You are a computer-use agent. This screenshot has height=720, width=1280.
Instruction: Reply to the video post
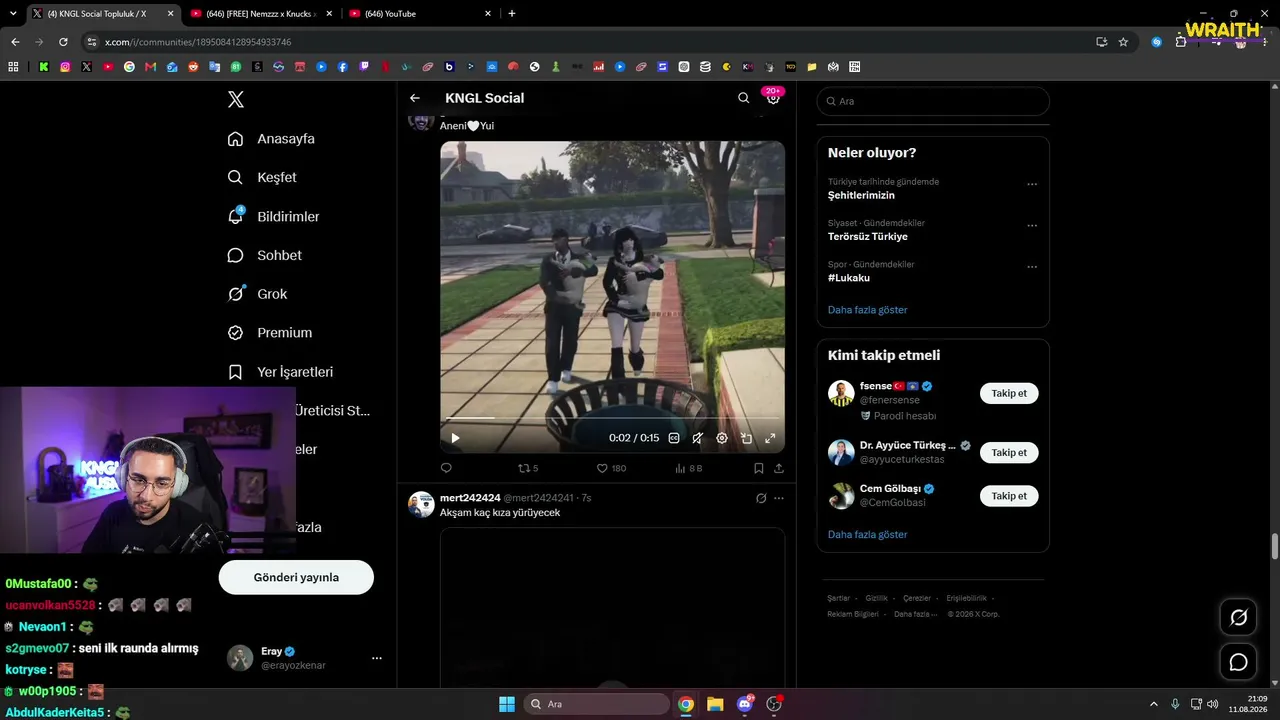446,468
